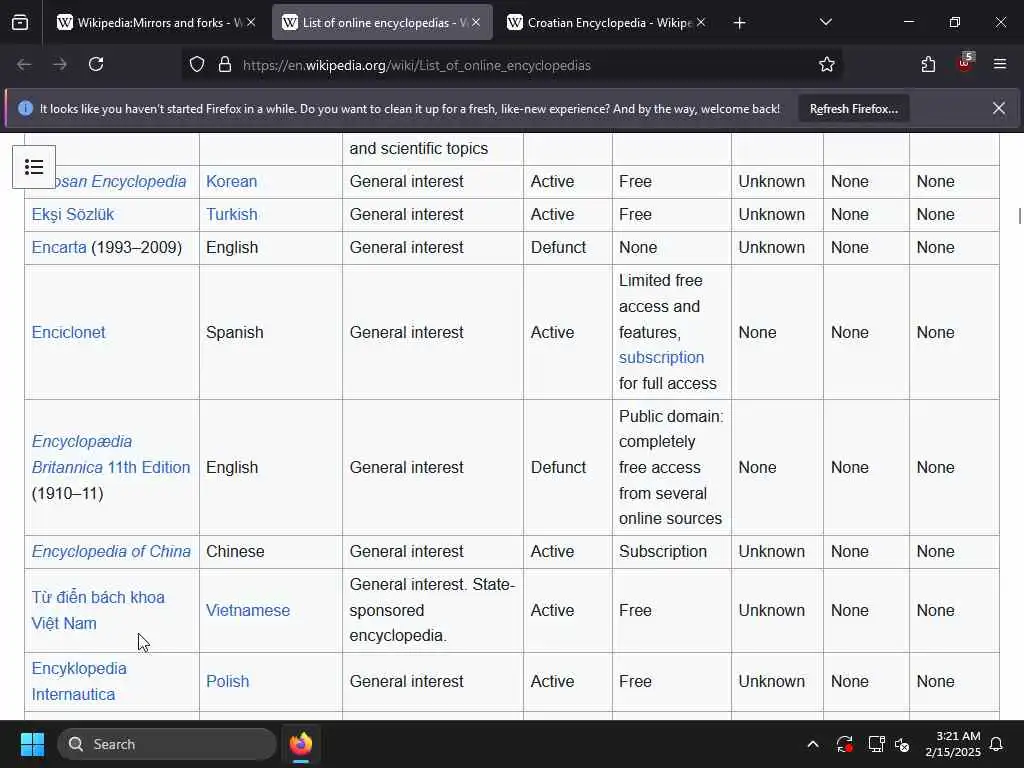Viewport: 1024px width, 768px height.
Task: Select the Subscription cell in China row
Action: point(671,551)
